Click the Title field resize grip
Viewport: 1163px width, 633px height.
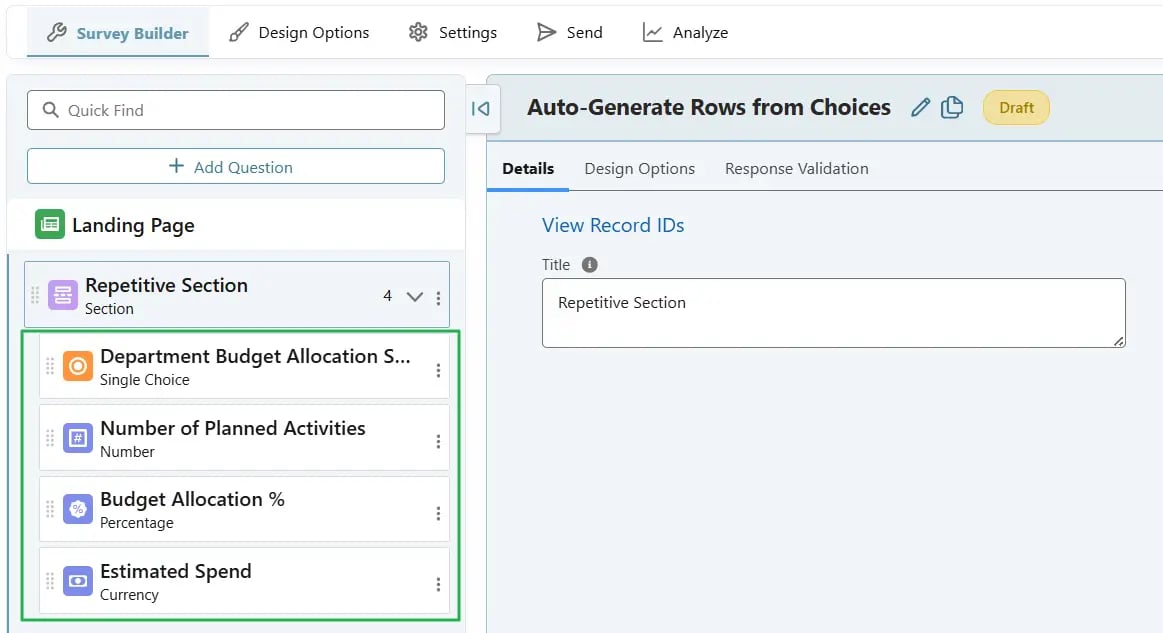[x=1118, y=341]
